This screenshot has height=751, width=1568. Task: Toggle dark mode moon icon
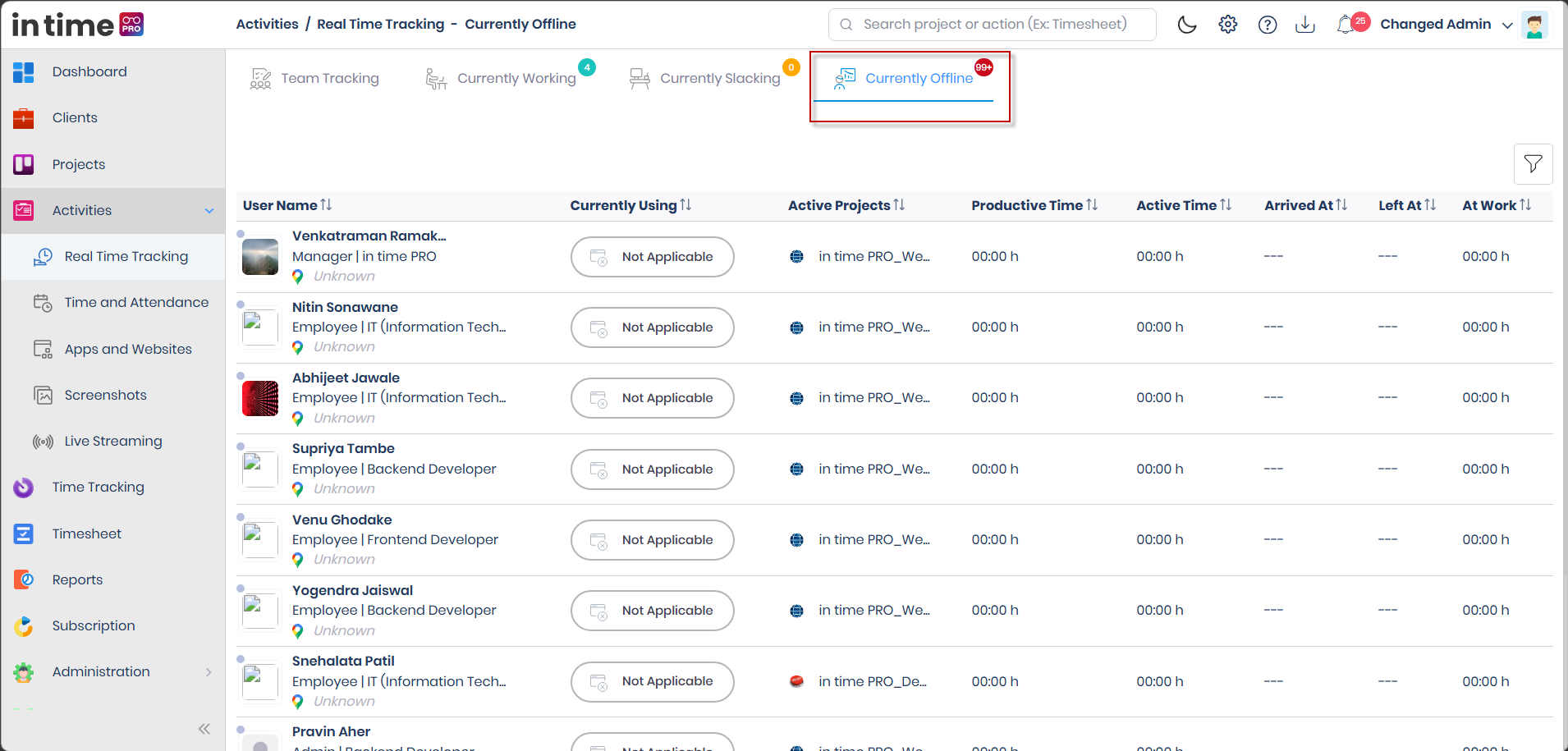(x=1187, y=25)
